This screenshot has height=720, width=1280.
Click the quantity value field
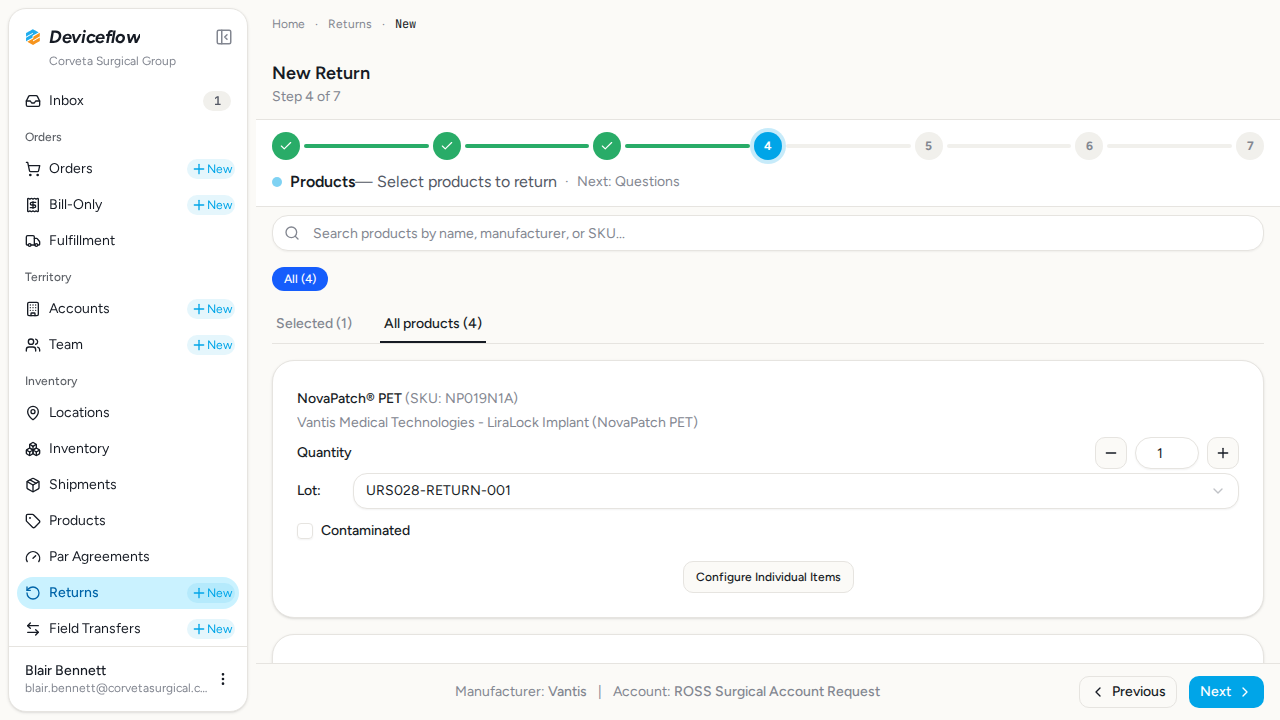1167,453
